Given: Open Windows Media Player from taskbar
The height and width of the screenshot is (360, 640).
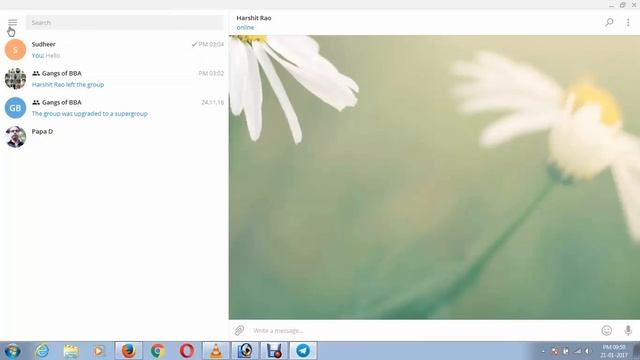Looking at the screenshot, I should point(98,351).
